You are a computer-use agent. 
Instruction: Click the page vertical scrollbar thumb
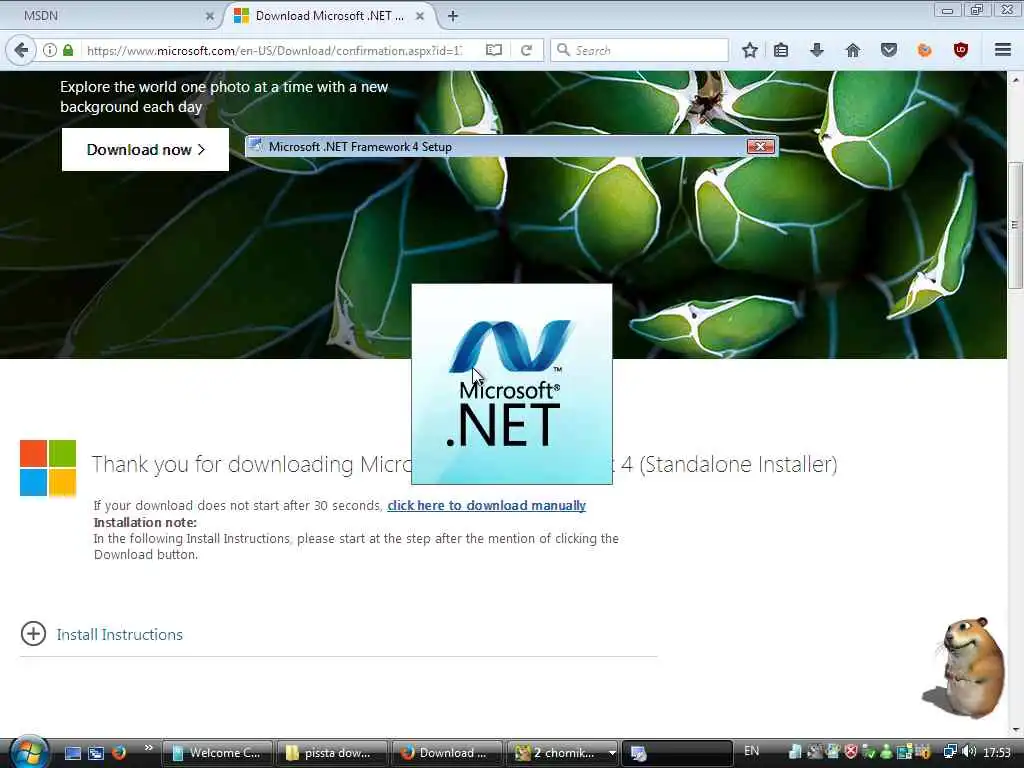(x=1015, y=225)
